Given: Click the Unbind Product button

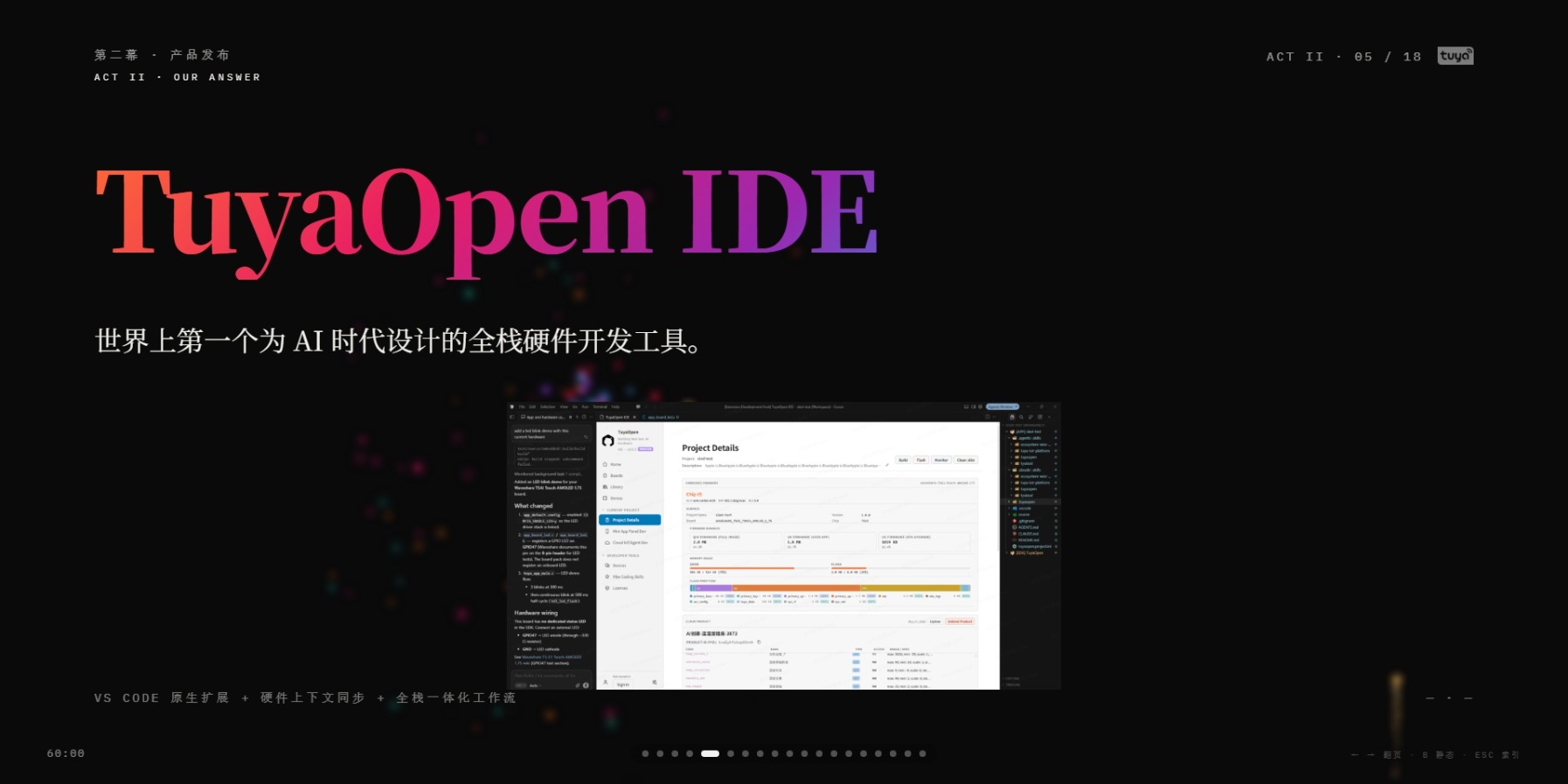Looking at the screenshot, I should (x=960, y=621).
